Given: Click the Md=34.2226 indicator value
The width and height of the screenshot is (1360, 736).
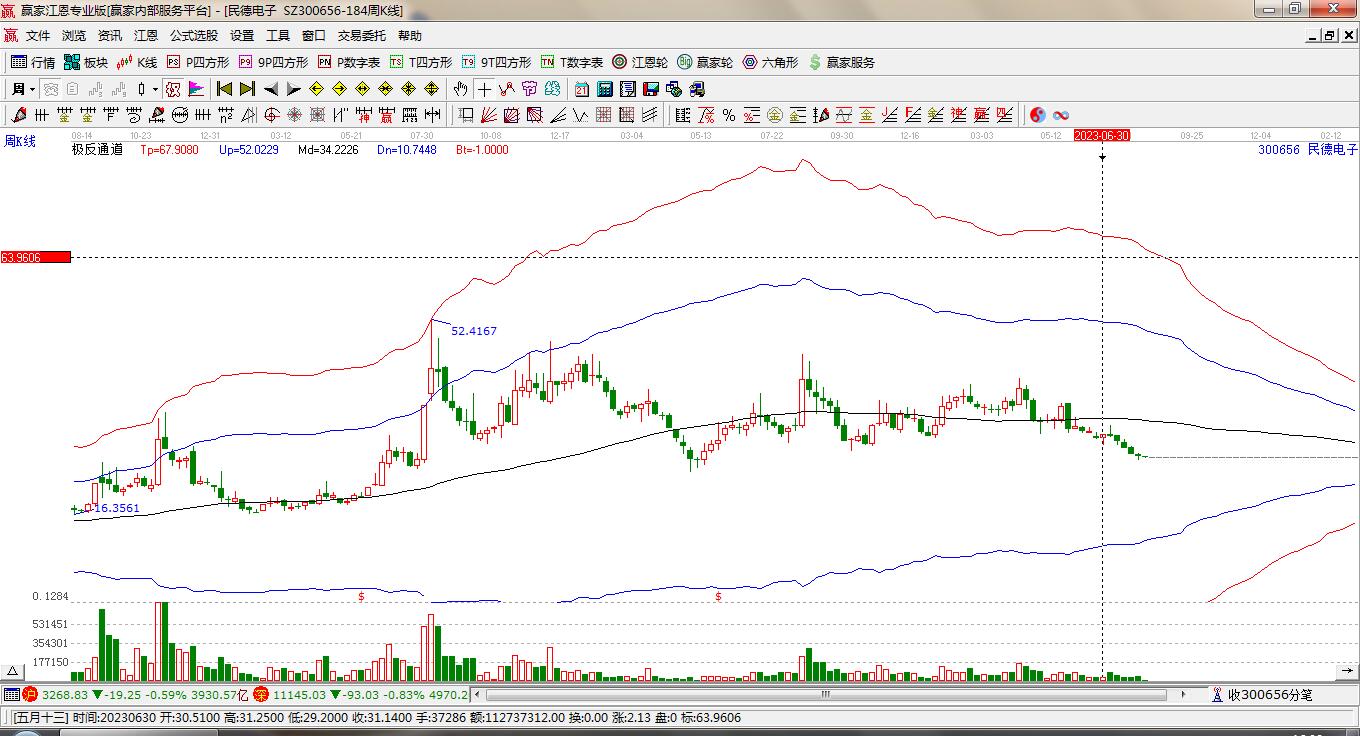Looking at the screenshot, I should 328,150.
